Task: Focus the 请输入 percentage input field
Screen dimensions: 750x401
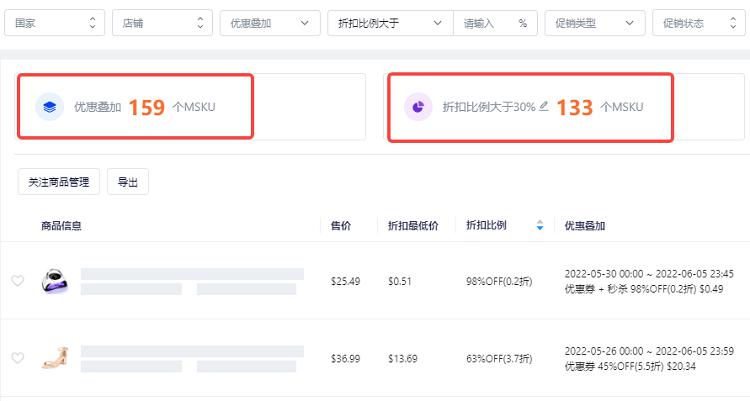Action: point(485,23)
